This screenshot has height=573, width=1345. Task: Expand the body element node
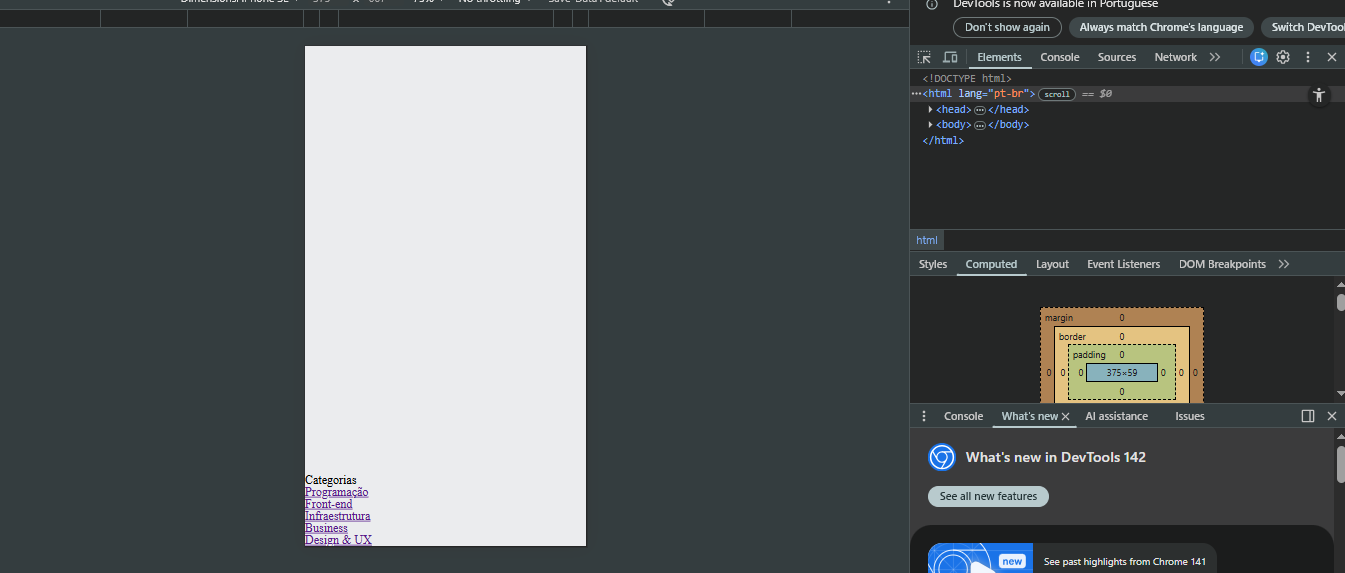(x=931, y=125)
